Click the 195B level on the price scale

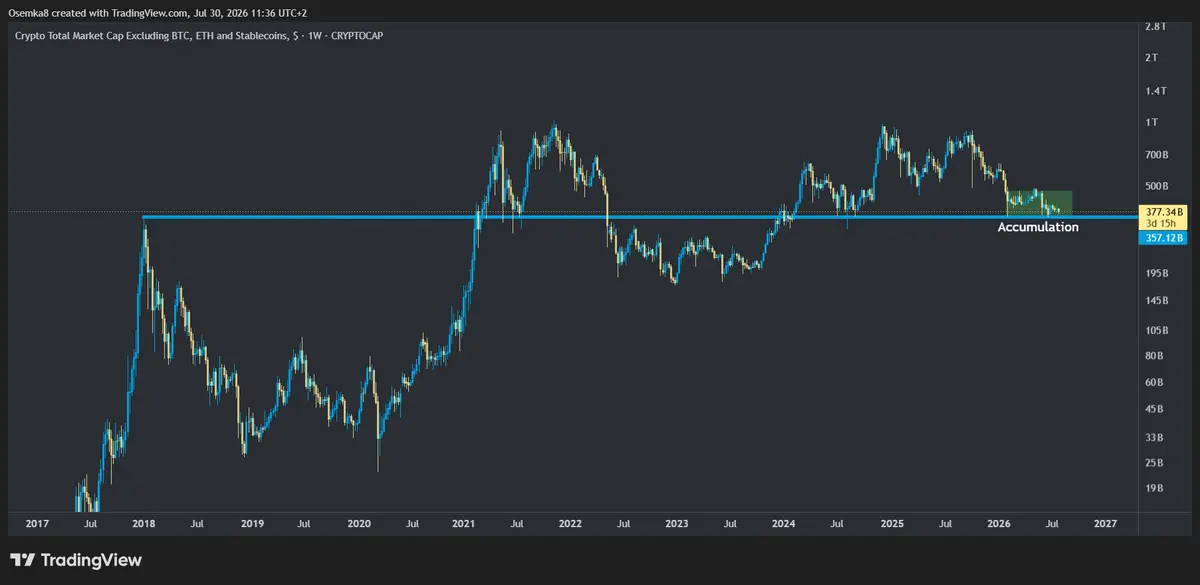(1158, 273)
